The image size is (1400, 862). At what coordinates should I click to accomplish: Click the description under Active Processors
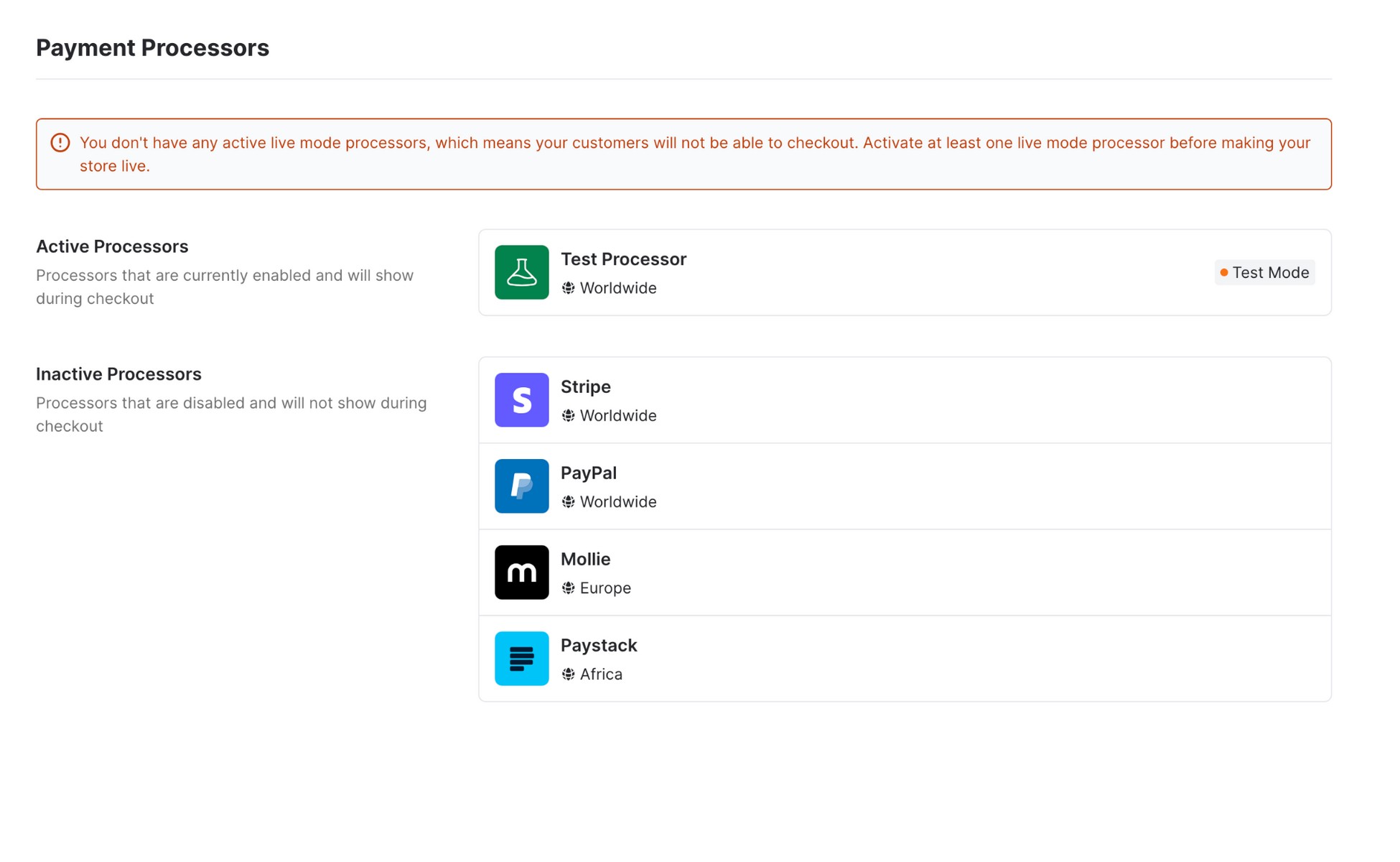click(225, 287)
